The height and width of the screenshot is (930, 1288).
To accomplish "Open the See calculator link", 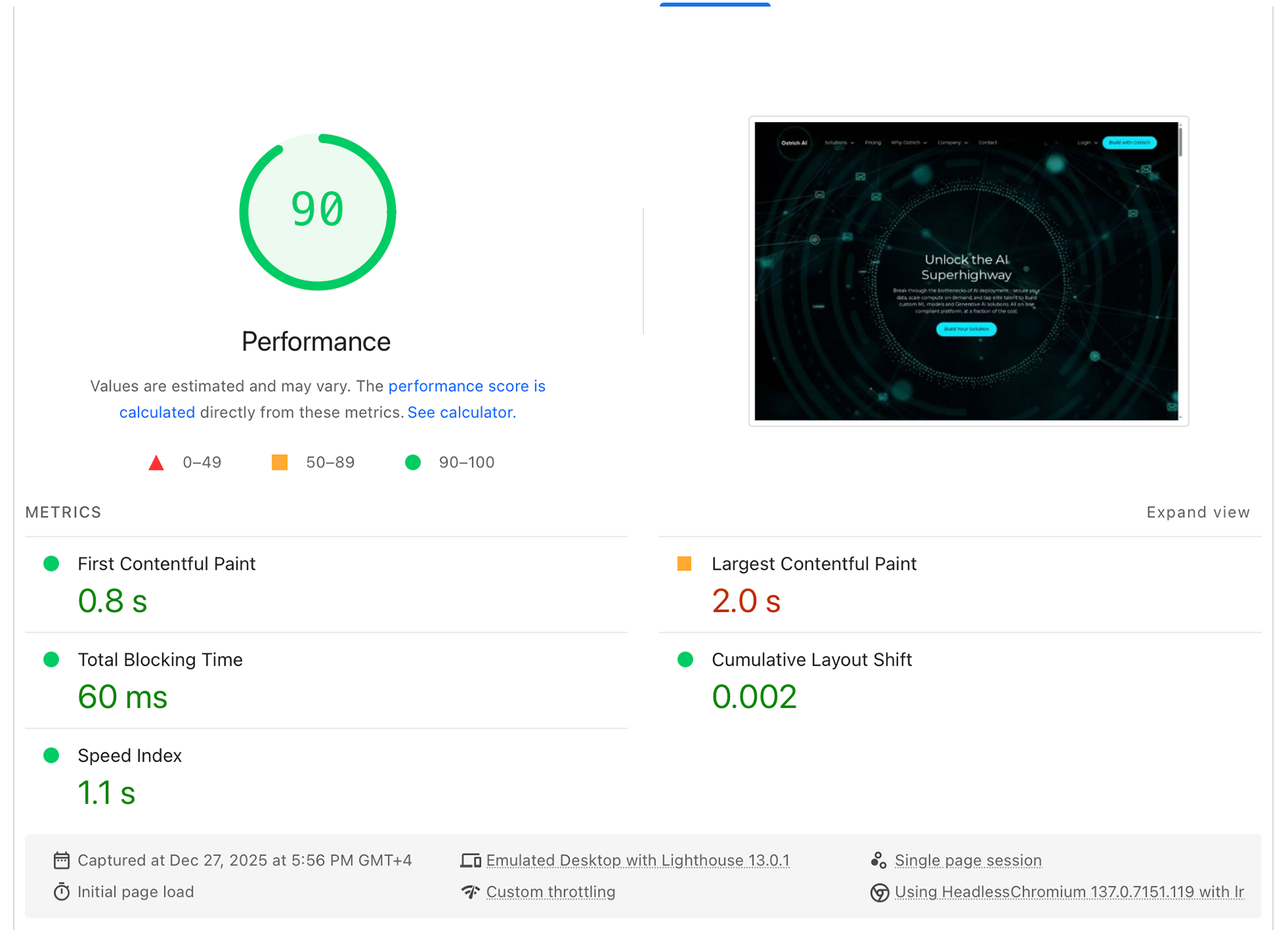I will (x=461, y=413).
